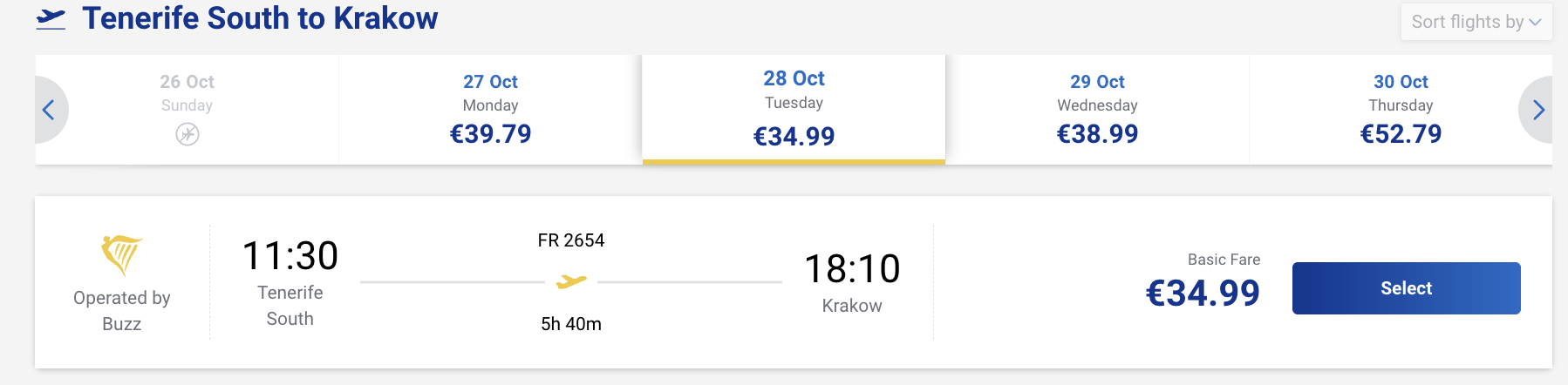Viewport: 1568px width, 385px height.
Task: Show earlier dates with the left arrow
Action: tap(50, 110)
